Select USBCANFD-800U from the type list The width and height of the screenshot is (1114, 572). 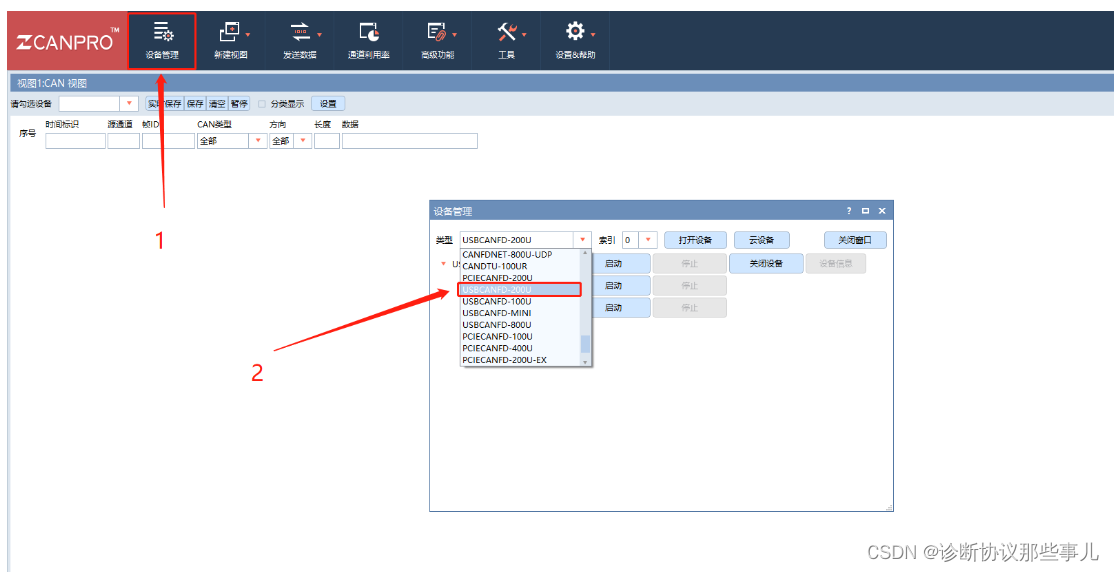[x=520, y=325]
